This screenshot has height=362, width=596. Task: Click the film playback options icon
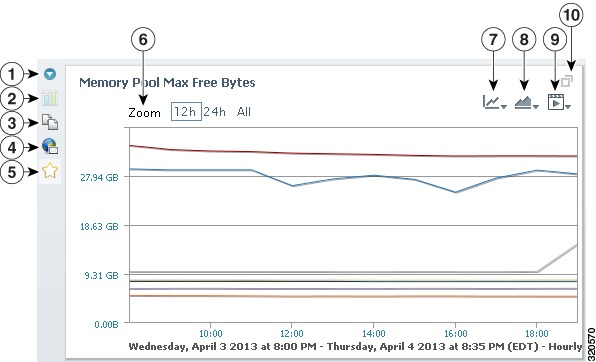pos(555,102)
